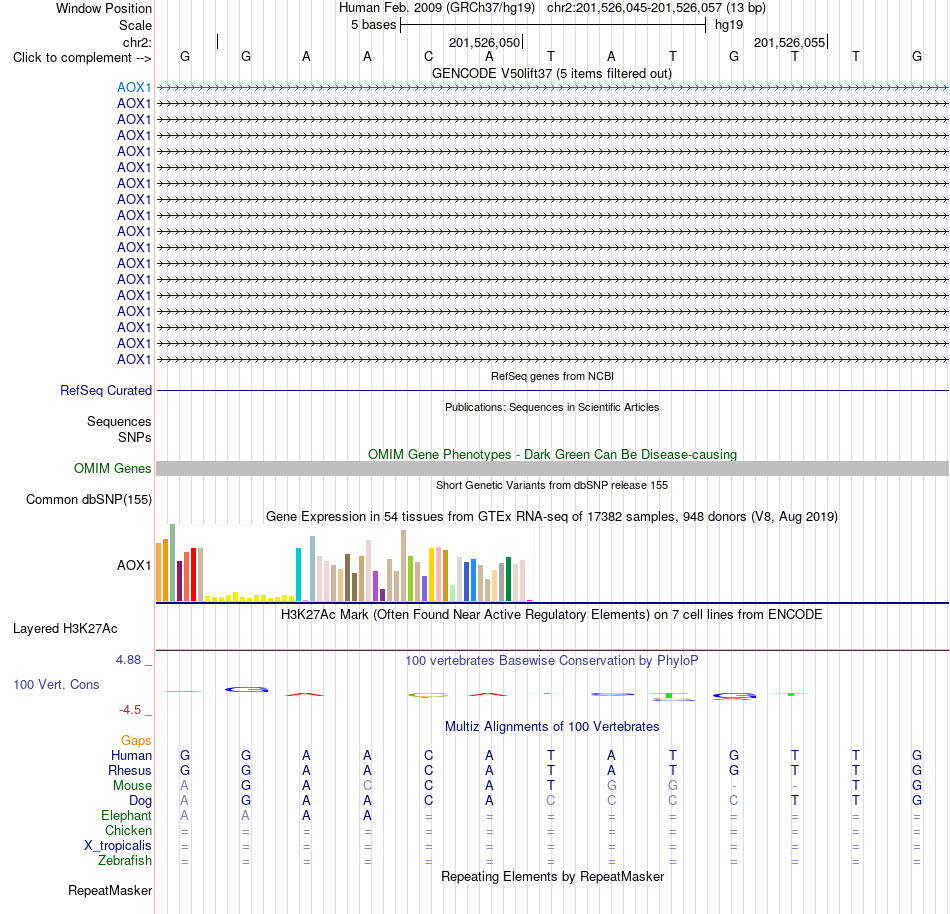The width and height of the screenshot is (950, 914).
Task: Select the Mouse alignment row label
Action: point(132,786)
